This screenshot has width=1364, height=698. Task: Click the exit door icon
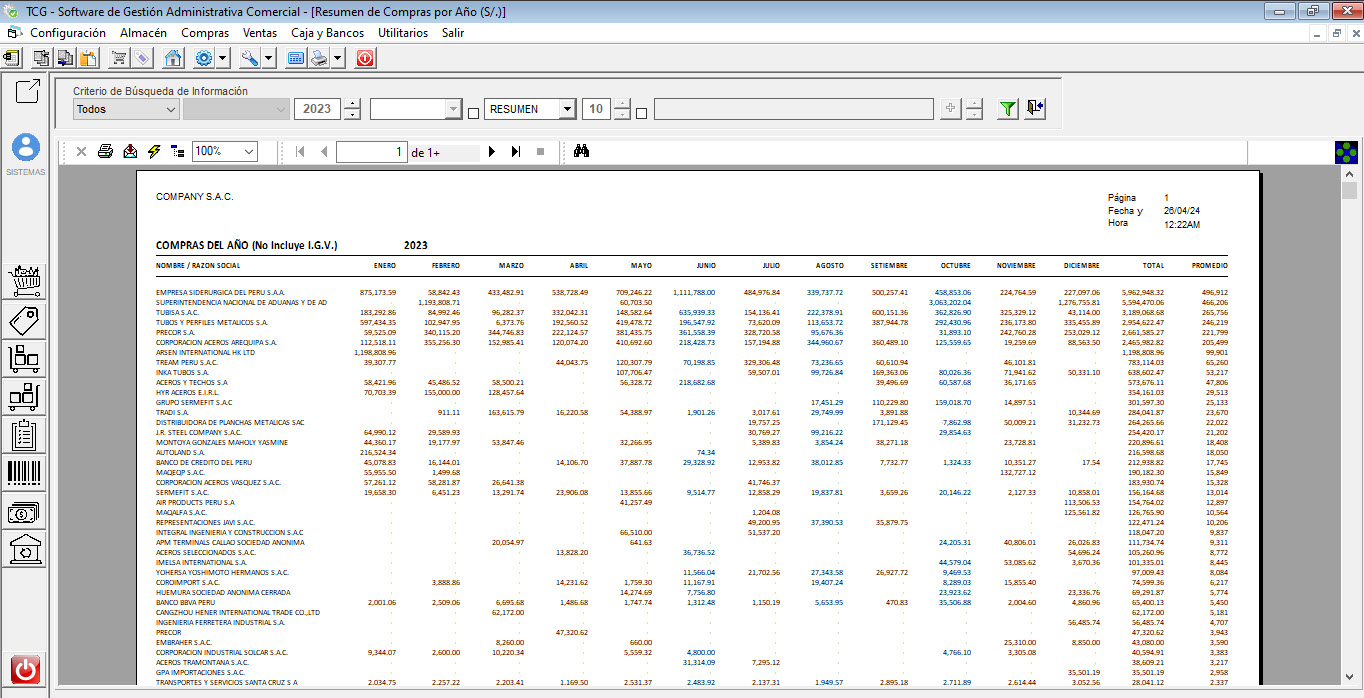pos(1035,109)
